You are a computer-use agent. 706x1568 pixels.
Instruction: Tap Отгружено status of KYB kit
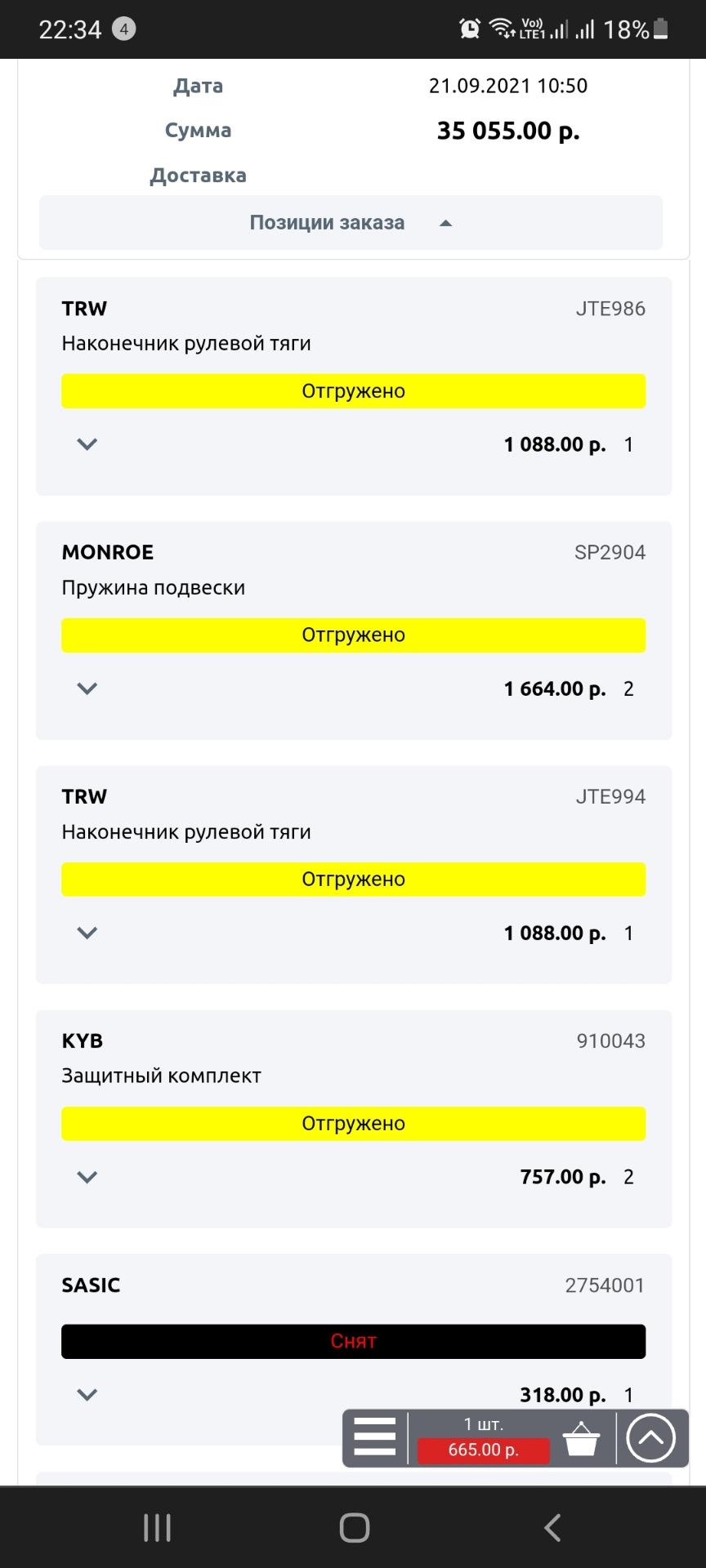pyautogui.click(x=353, y=1124)
